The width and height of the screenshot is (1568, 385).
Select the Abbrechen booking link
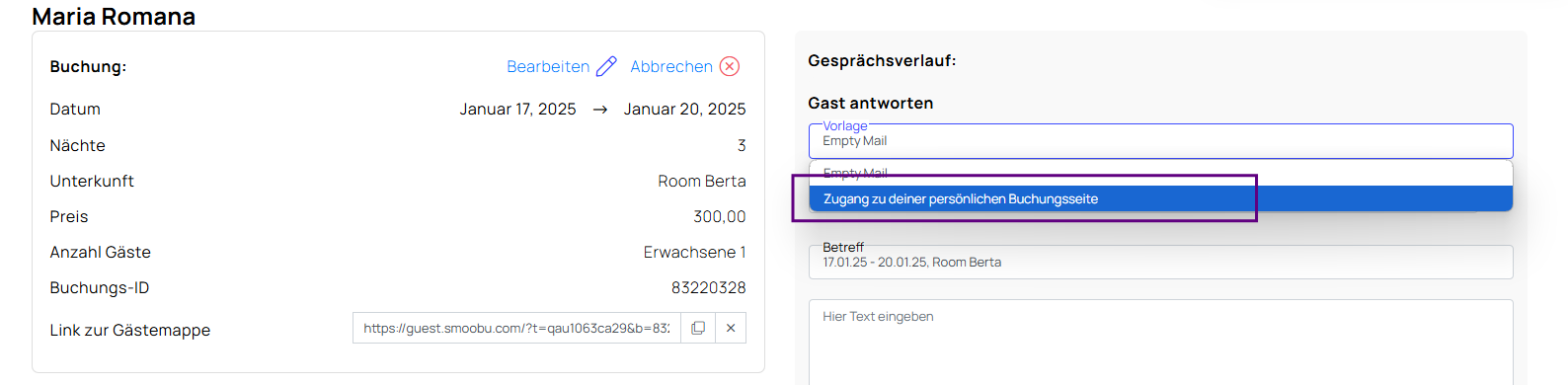tap(671, 66)
